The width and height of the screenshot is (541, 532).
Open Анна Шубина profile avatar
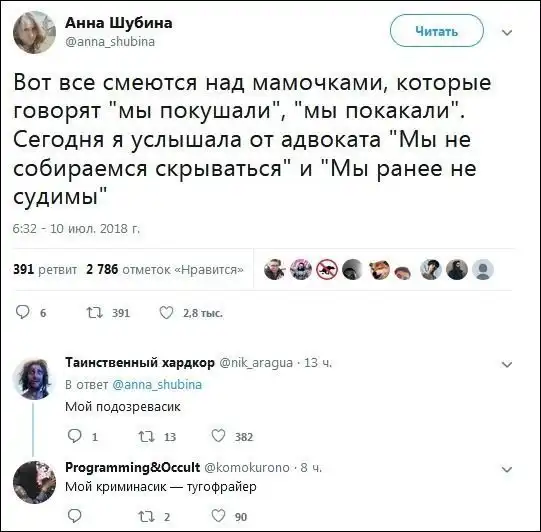[x=34, y=32]
